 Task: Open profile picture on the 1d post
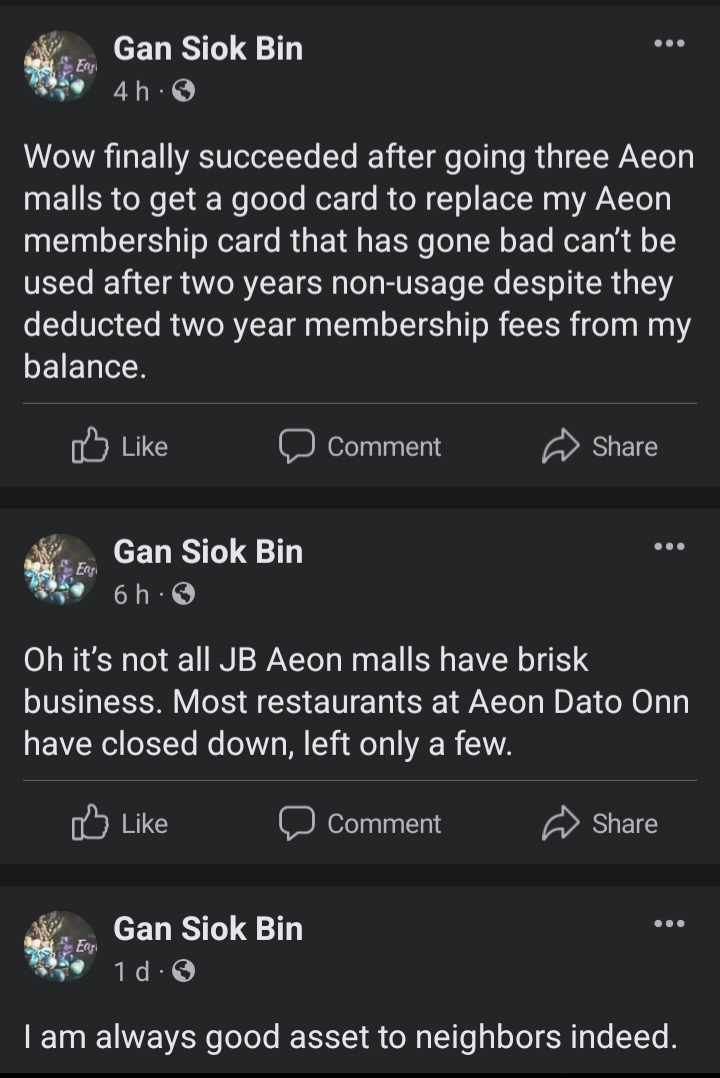(60, 947)
